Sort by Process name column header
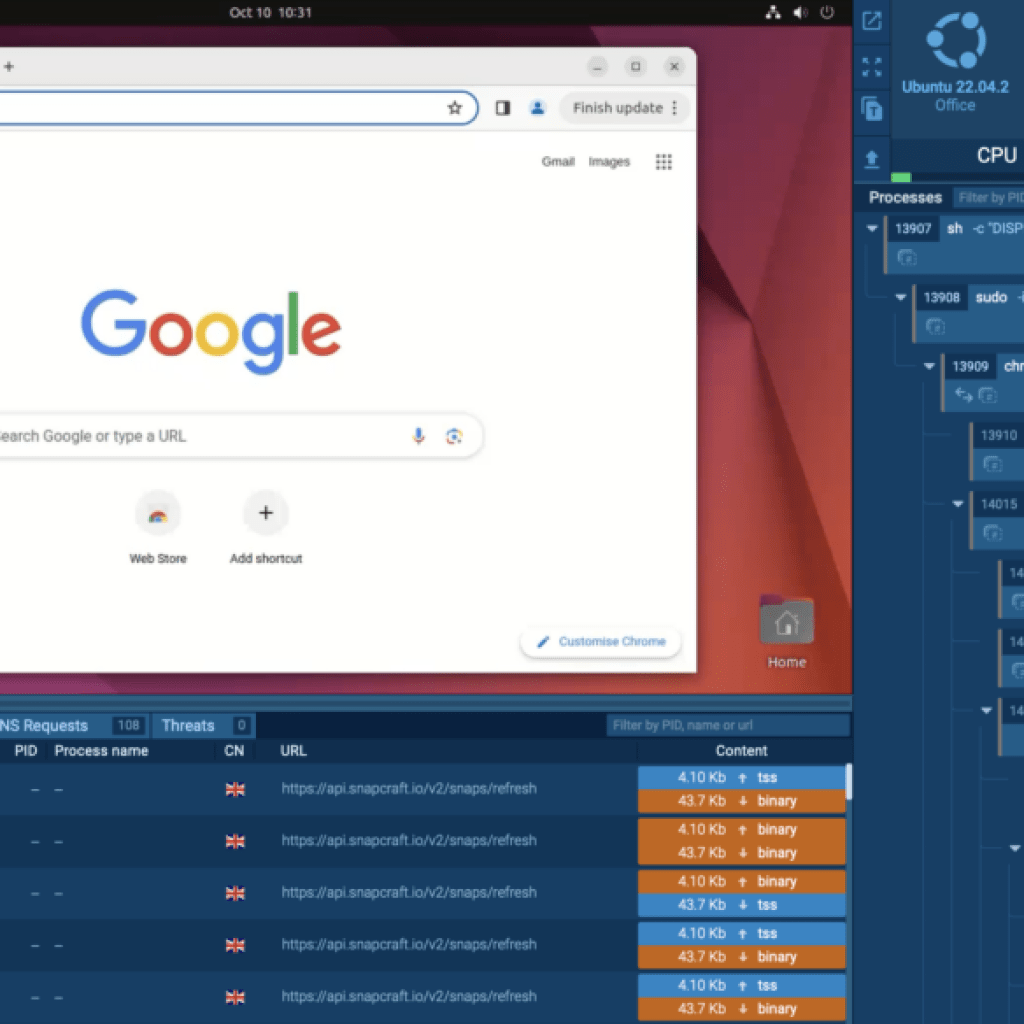Viewport: 1024px width, 1024px height. (x=101, y=751)
